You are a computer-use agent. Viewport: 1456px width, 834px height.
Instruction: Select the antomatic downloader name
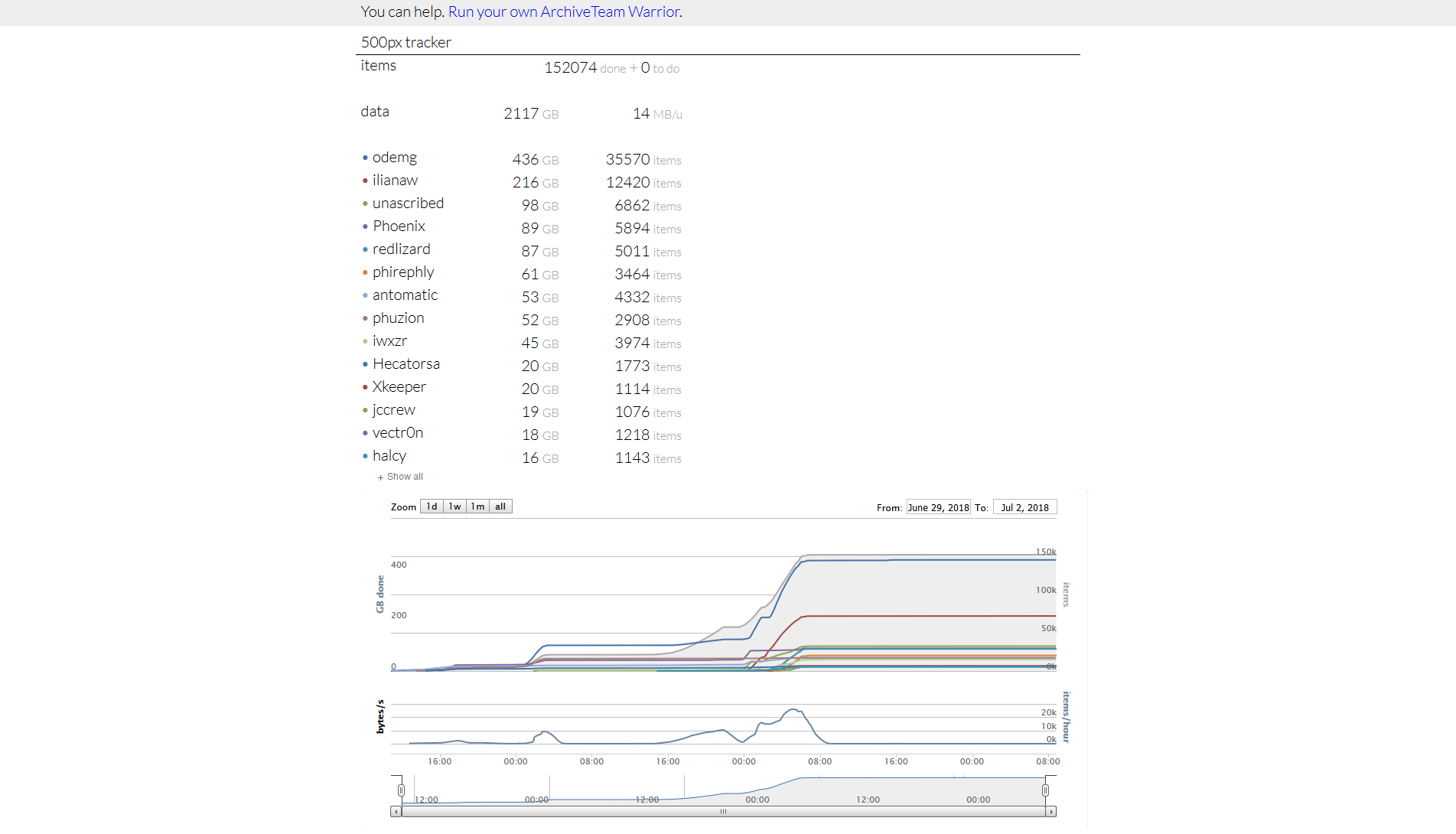[405, 295]
